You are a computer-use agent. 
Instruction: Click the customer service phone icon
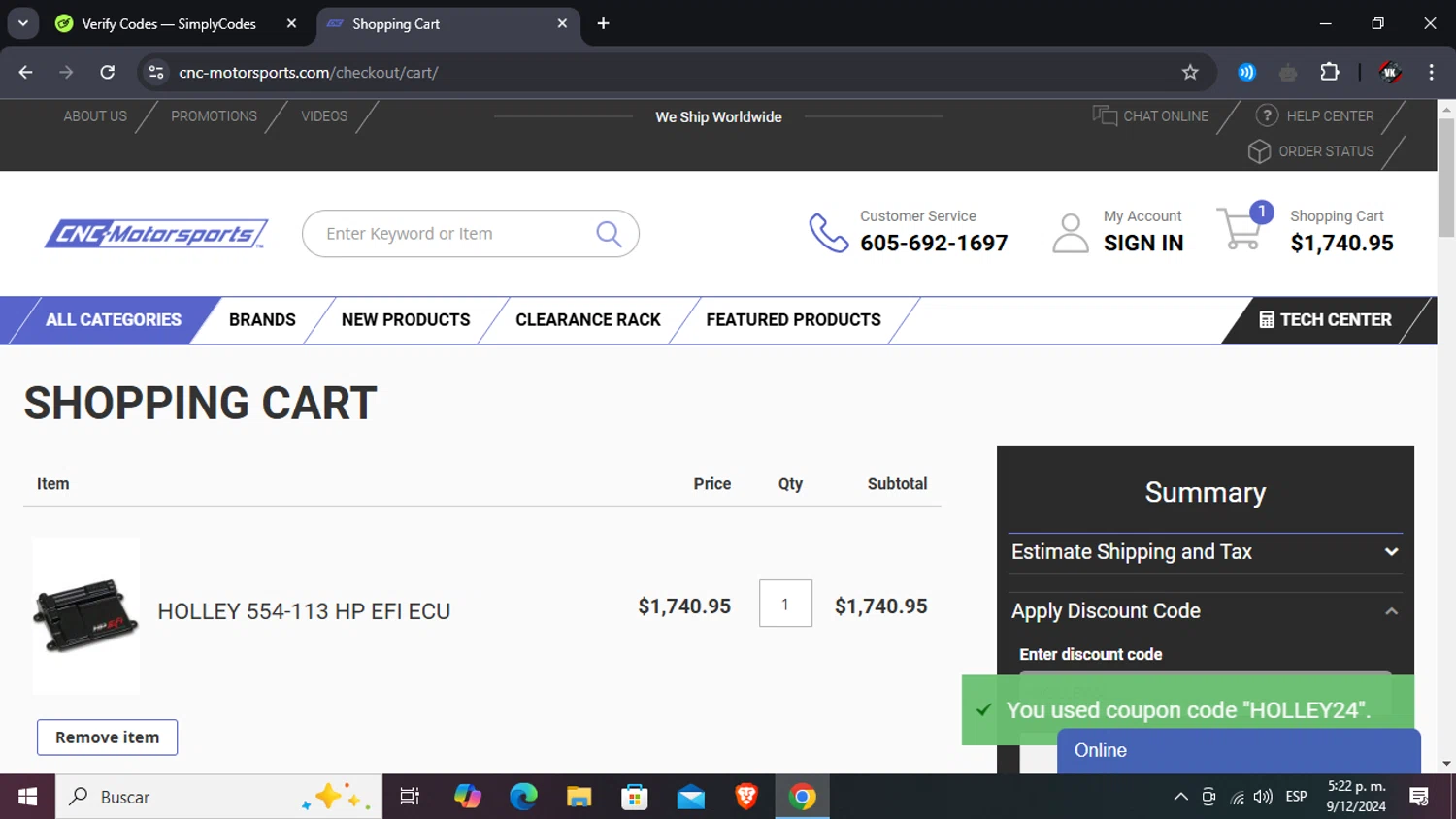click(829, 233)
